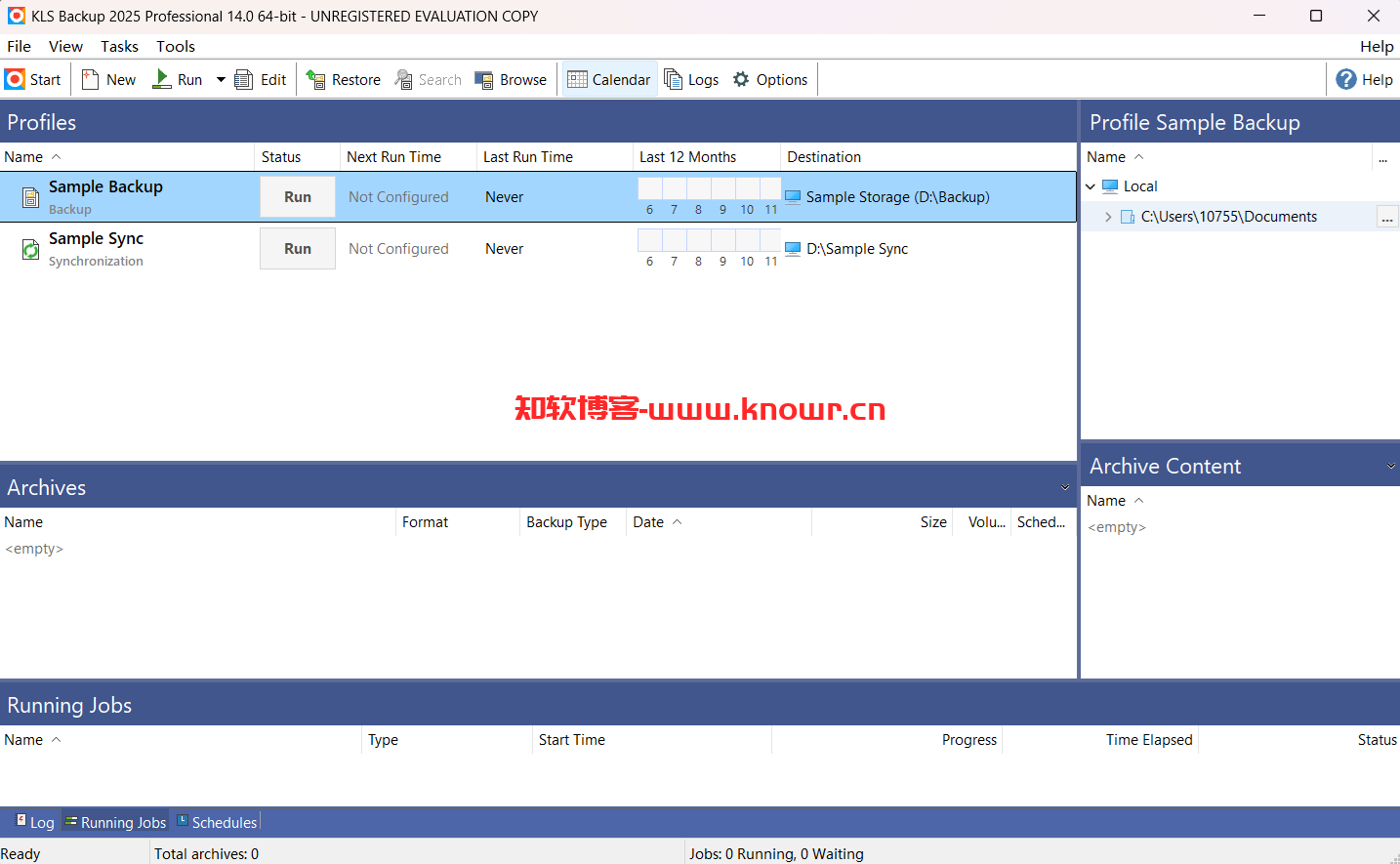
Task: Open the File menu
Action: tap(19, 46)
